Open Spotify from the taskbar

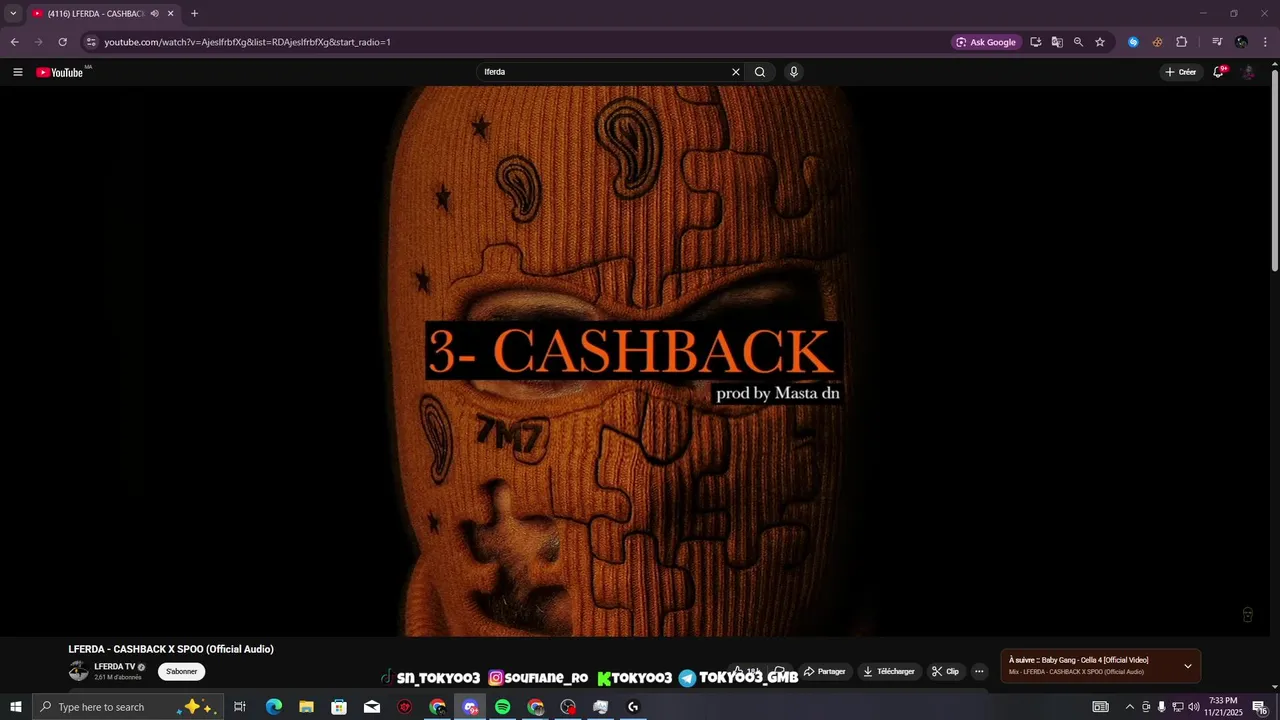[x=503, y=707]
